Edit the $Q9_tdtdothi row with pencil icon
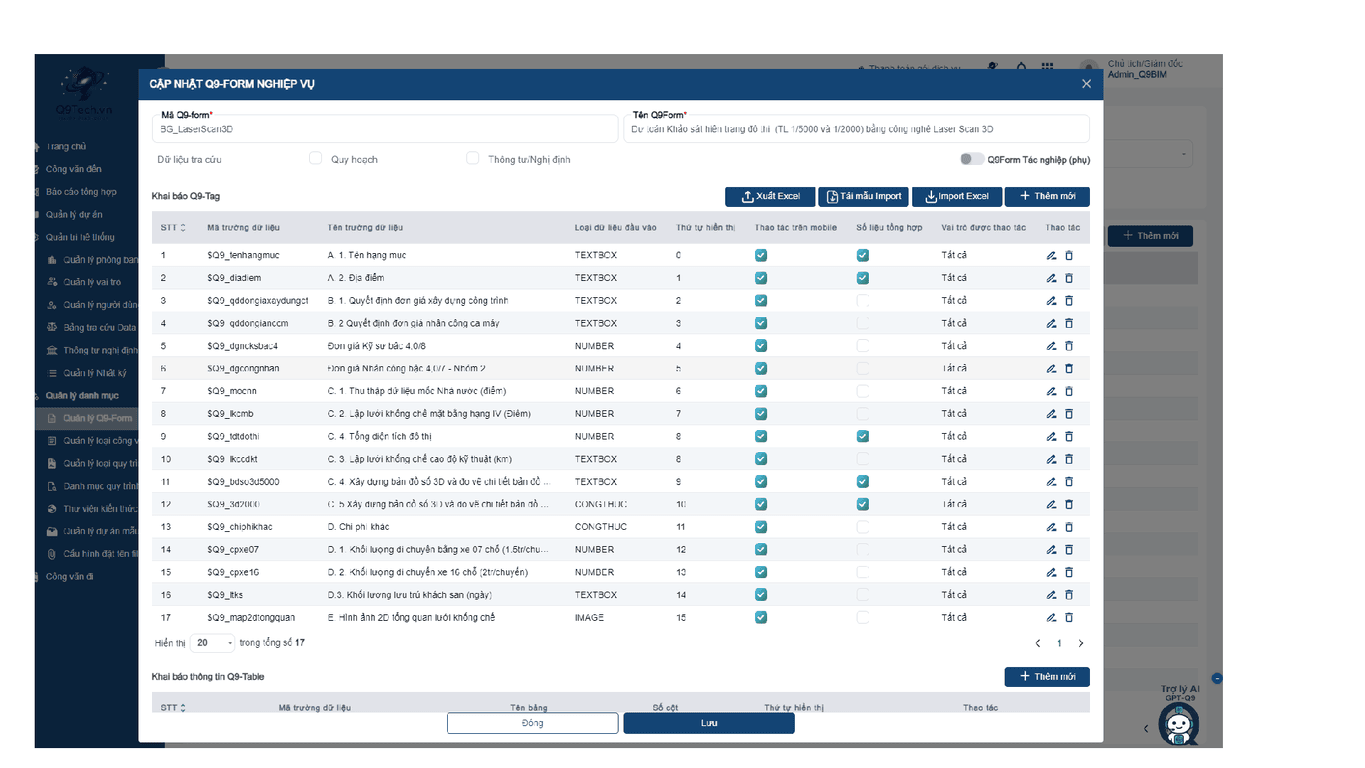 (x=1051, y=437)
